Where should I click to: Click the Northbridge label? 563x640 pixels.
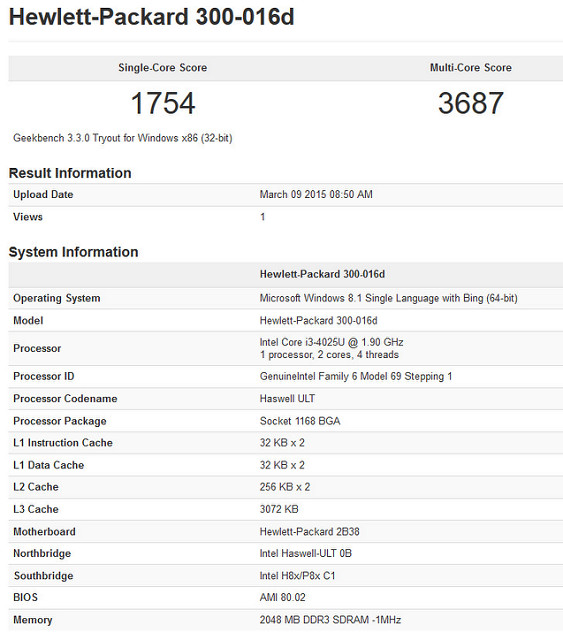click(x=42, y=553)
